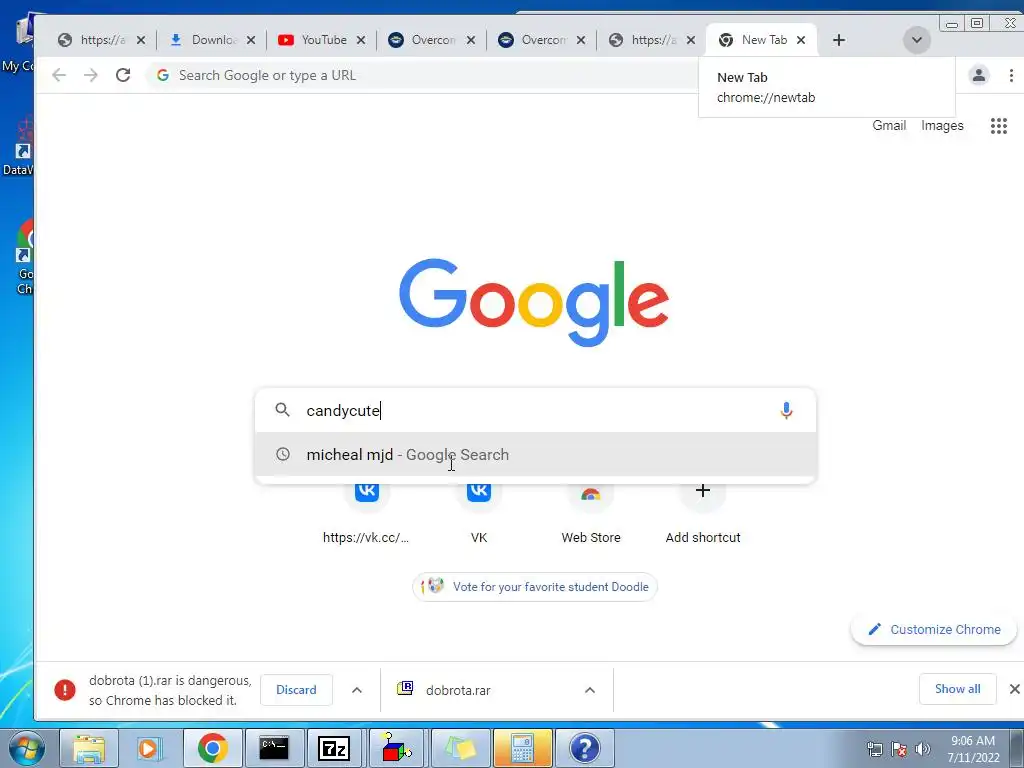Close the New Tab tab

pyautogui.click(x=801, y=40)
